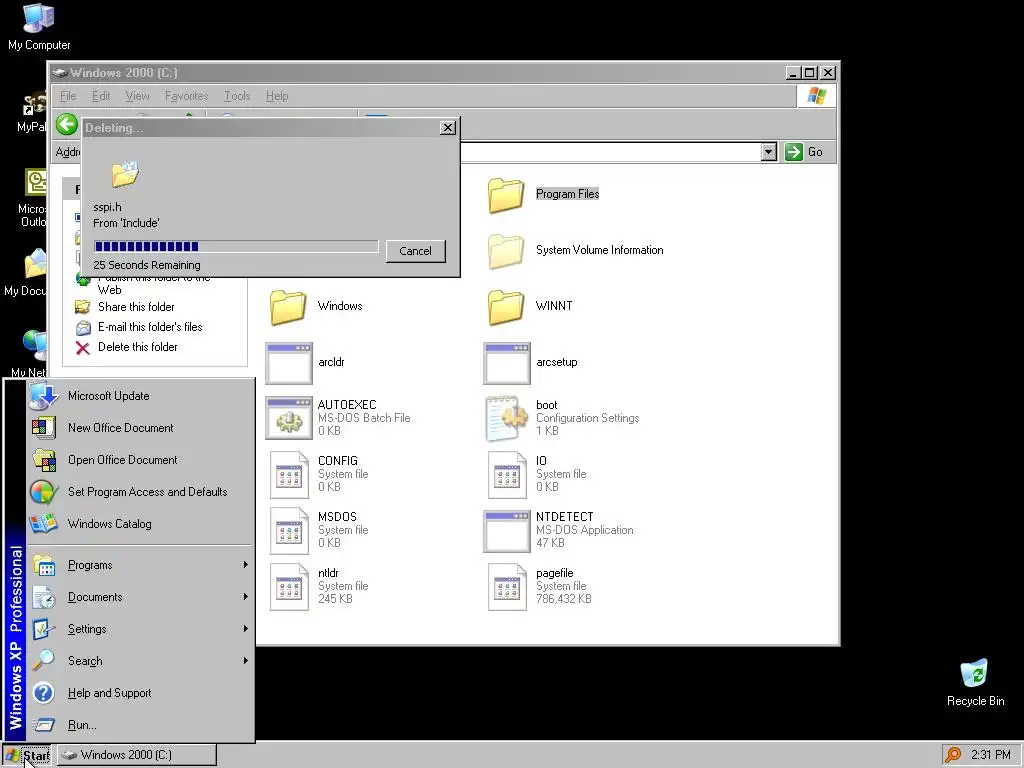1024x768 pixels.
Task: Select the AUTOEXEC batch file icon
Action: tap(289, 418)
